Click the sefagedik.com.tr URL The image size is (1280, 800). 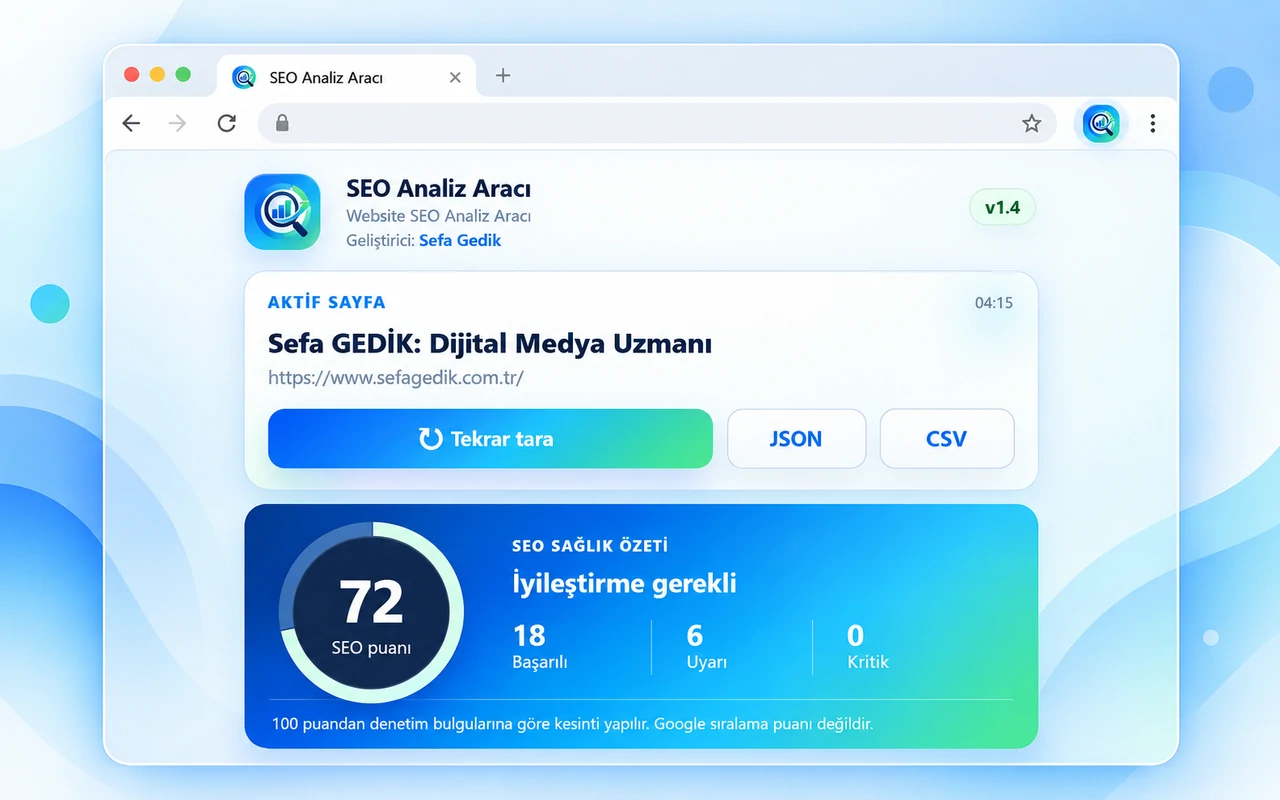396,378
